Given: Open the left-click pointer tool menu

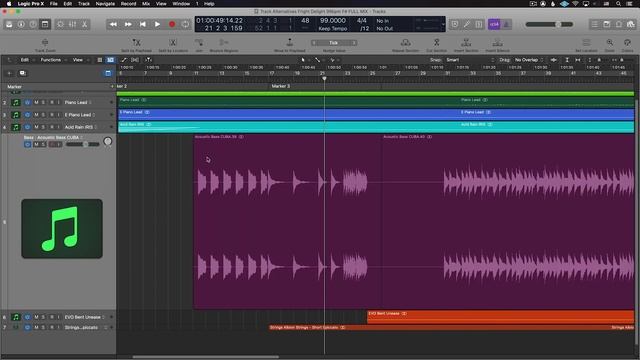Looking at the screenshot, I should (304, 60).
